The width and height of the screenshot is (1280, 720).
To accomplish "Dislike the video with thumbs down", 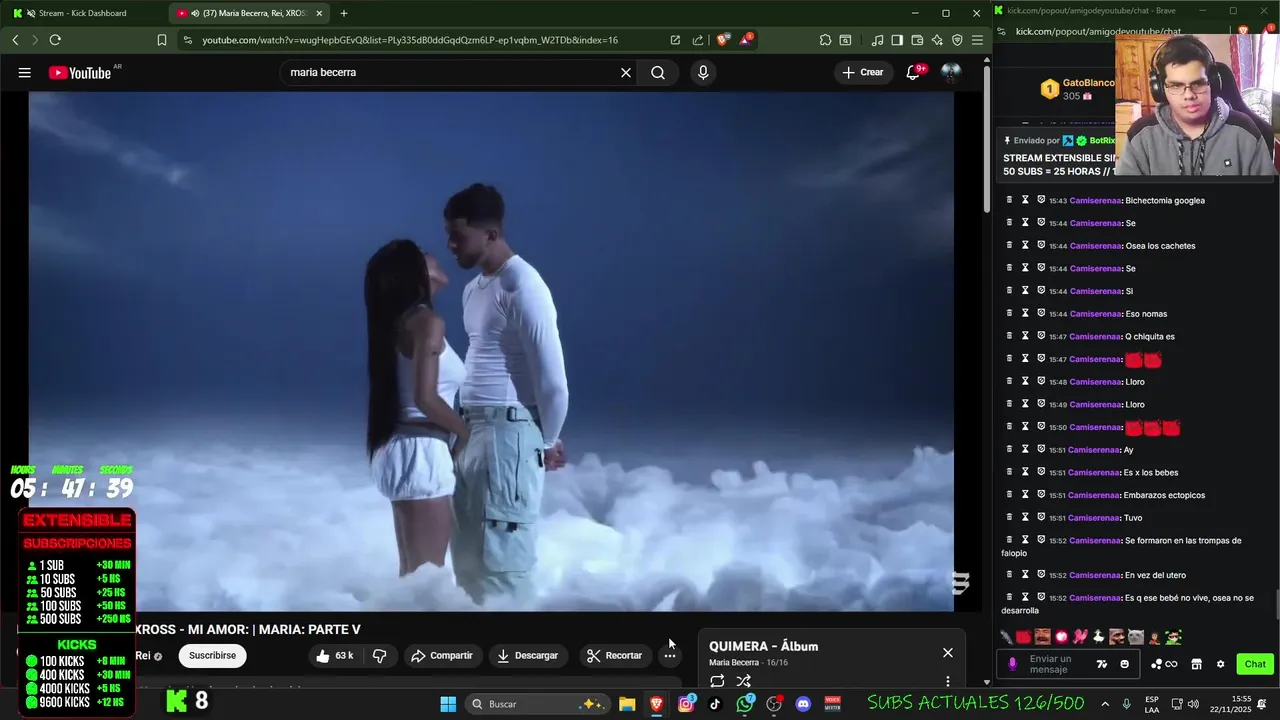I will [x=380, y=655].
